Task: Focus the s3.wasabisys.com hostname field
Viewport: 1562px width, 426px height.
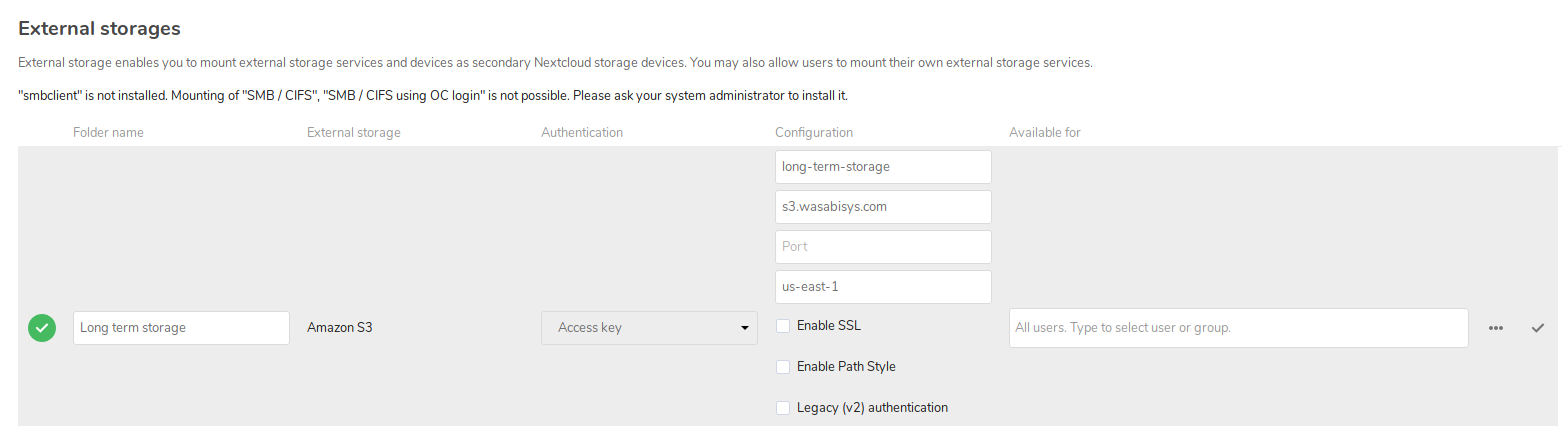Action: (883, 207)
